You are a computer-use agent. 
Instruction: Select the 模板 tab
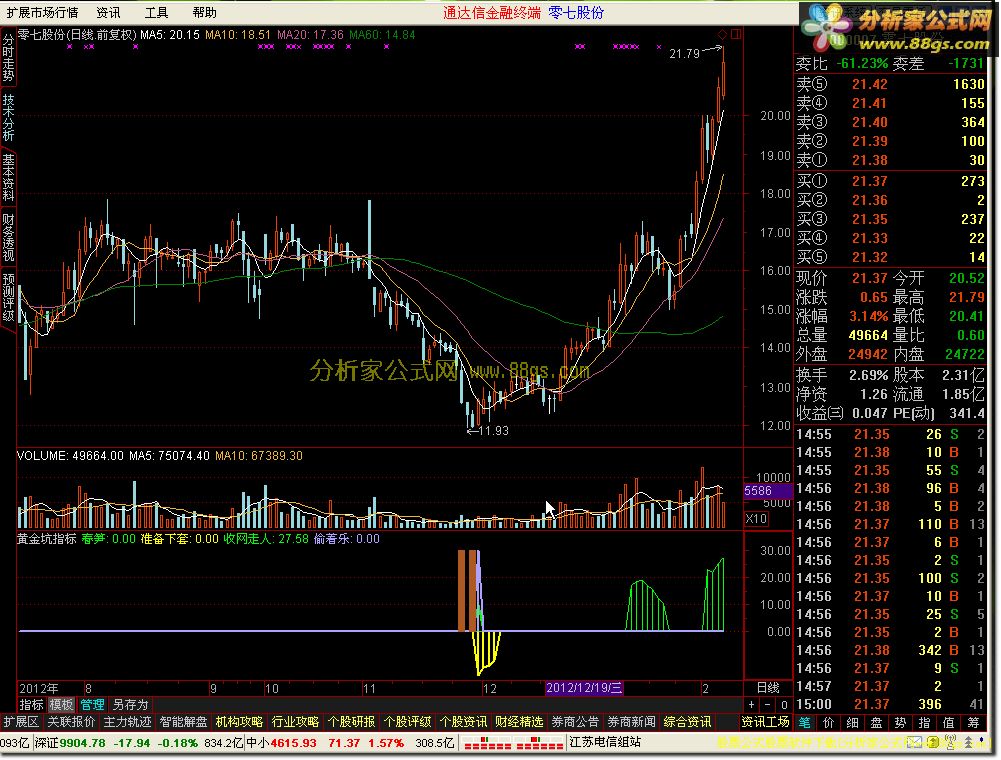click(x=61, y=704)
